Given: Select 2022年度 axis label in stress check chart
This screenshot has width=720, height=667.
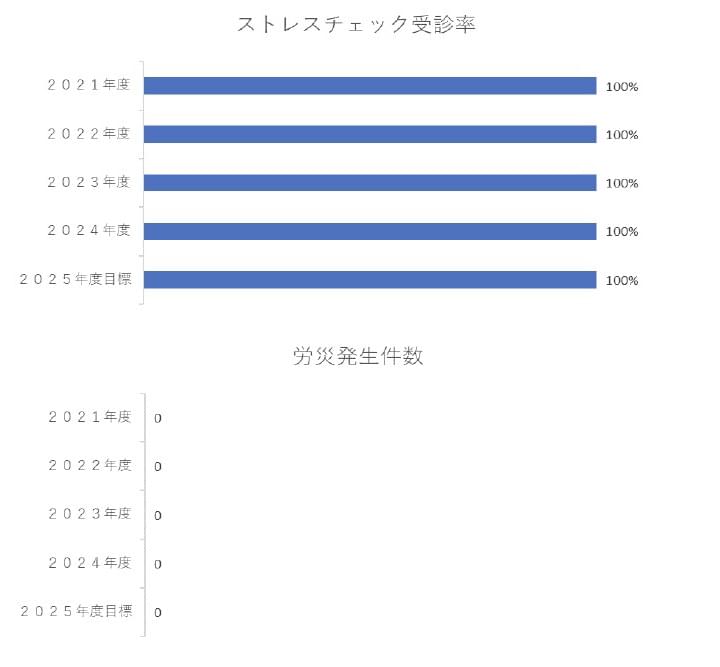Looking at the screenshot, I should (x=89, y=133).
